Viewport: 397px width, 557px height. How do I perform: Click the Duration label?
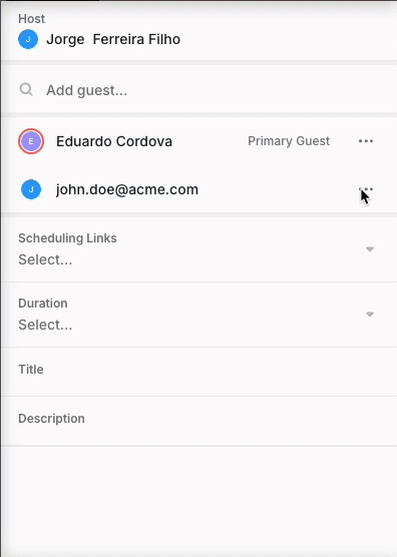coord(43,303)
